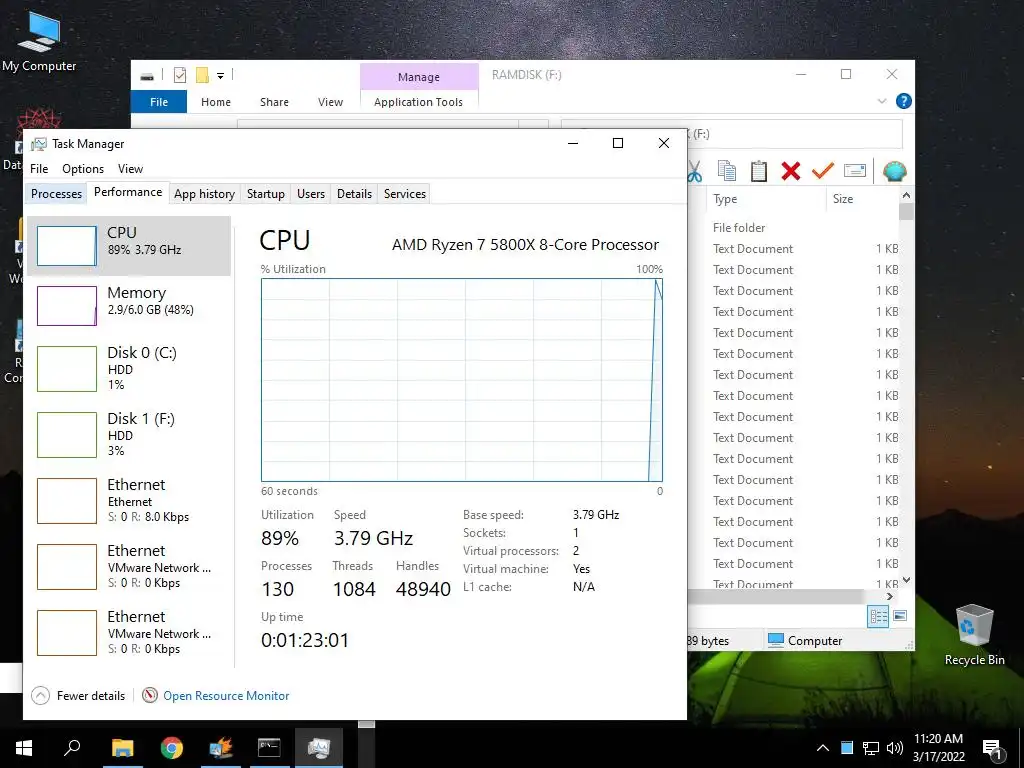
Task: Switch Explorer to large icons view
Action: [900, 616]
